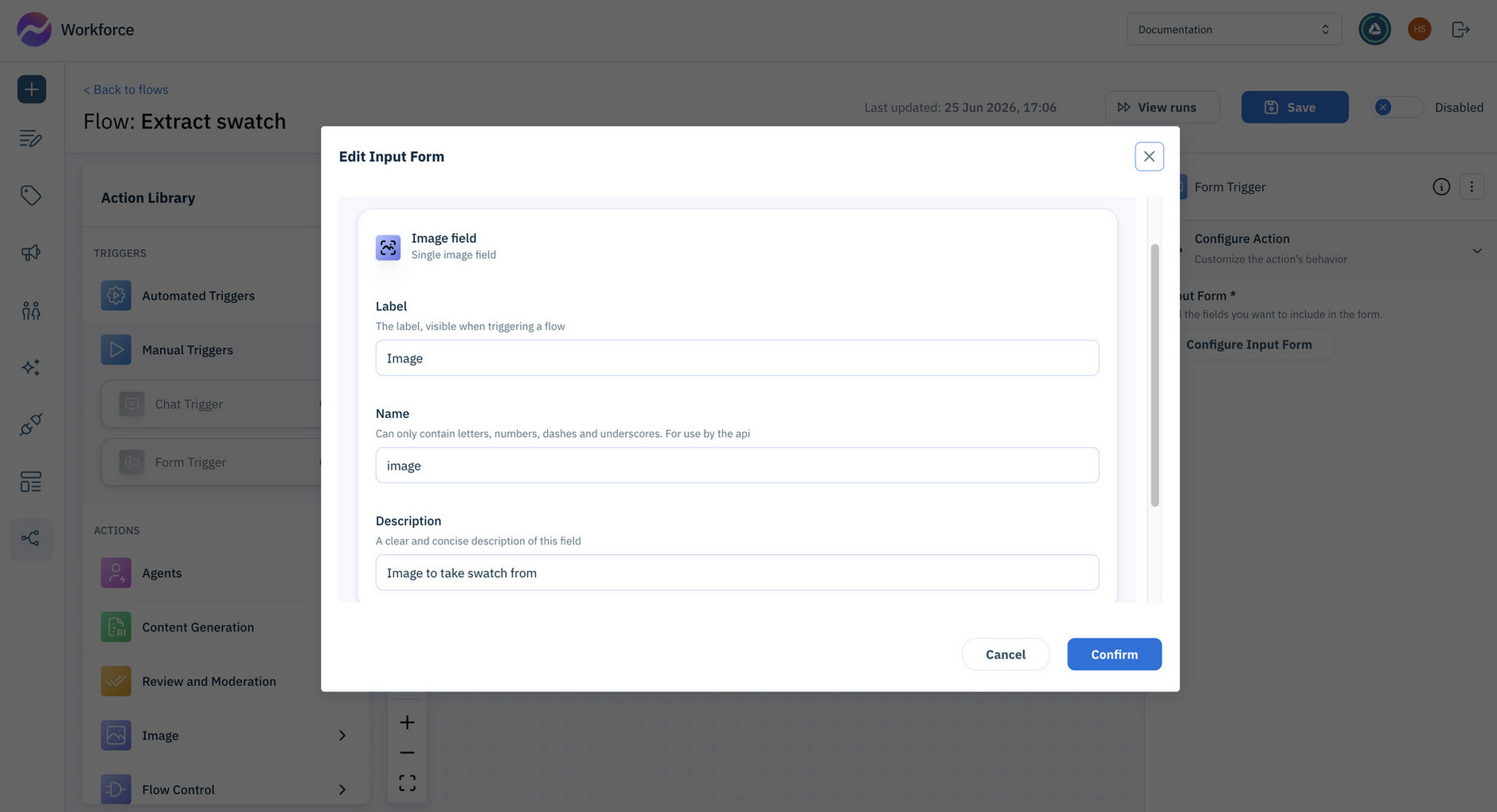Click the Form Trigger info icon
The height and width of the screenshot is (812, 1497).
pos(1441,187)
